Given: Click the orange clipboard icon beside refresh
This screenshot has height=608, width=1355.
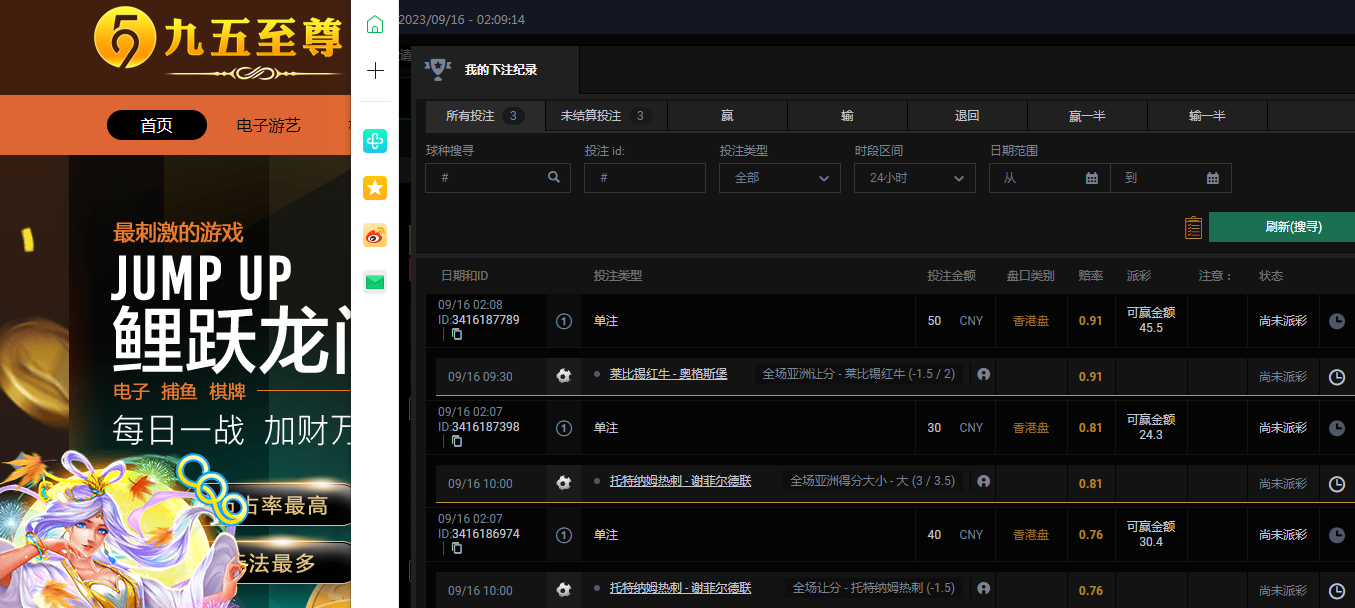Looking at the screenshot, I should click(x=1193, y=228).
